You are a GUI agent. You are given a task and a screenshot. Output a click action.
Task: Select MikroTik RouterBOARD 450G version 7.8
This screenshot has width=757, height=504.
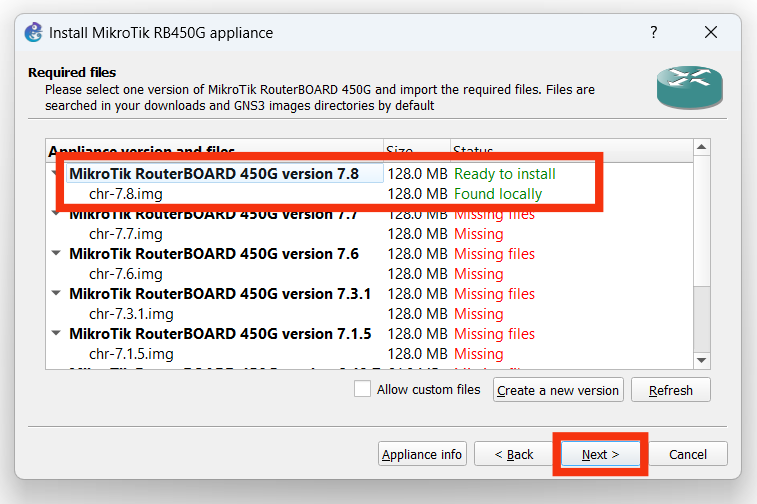[213, 174]
